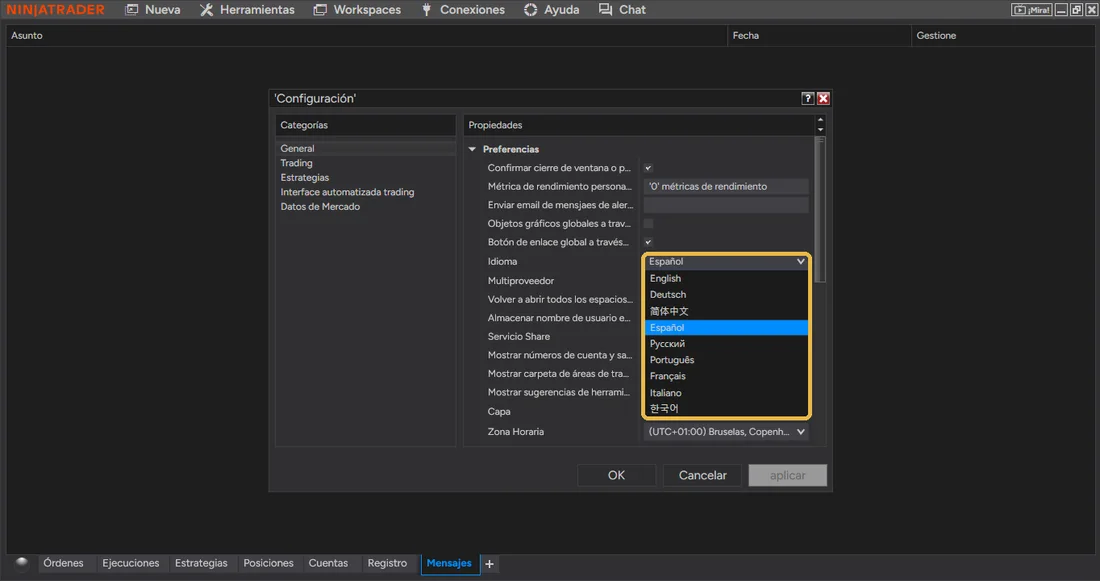Click the Multiproveedor property label
Image resolution: width=1100 pixels, height=581 pixels.
pos(521,281)
